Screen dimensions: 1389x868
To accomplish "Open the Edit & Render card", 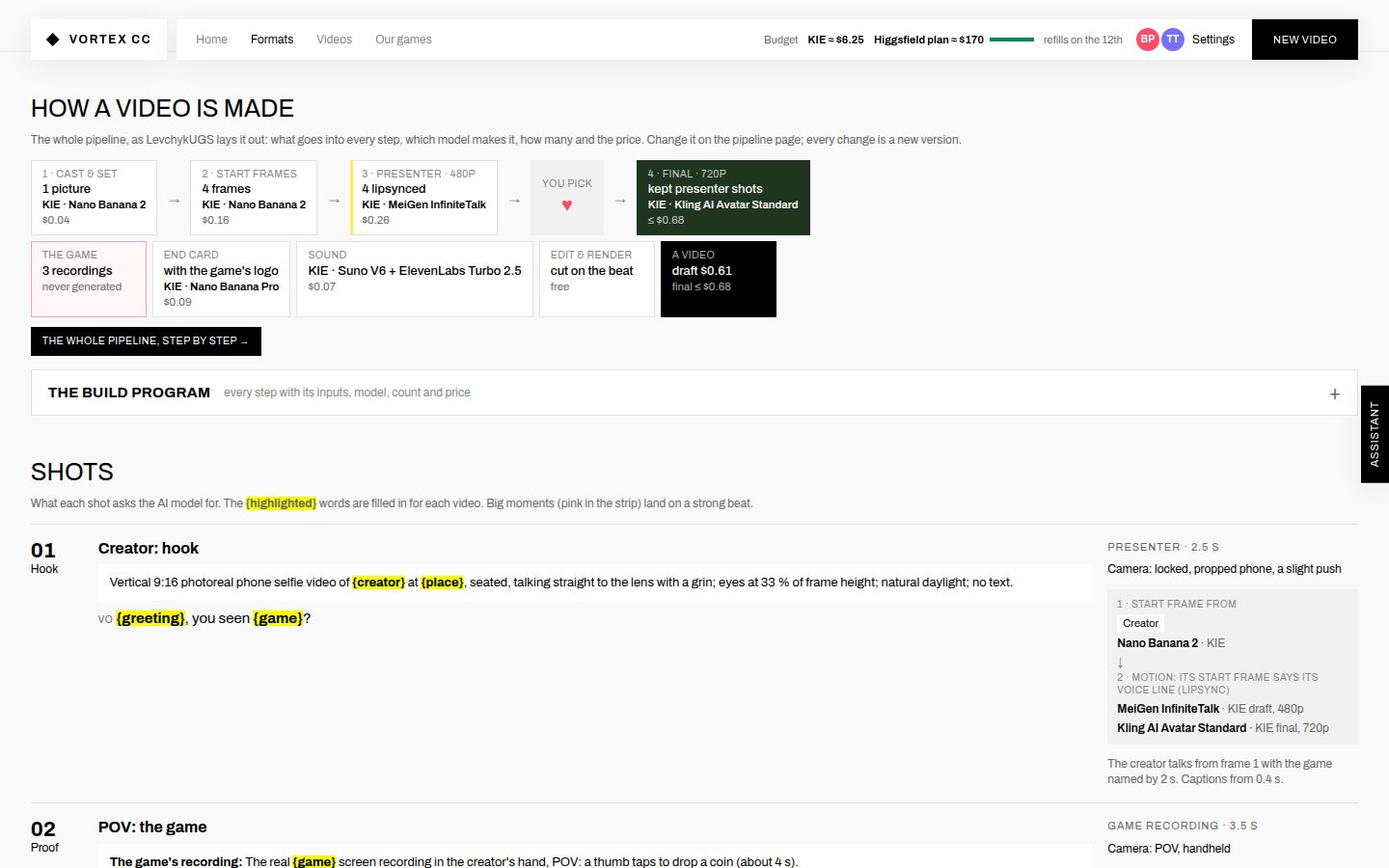I will tap(597, 279).
